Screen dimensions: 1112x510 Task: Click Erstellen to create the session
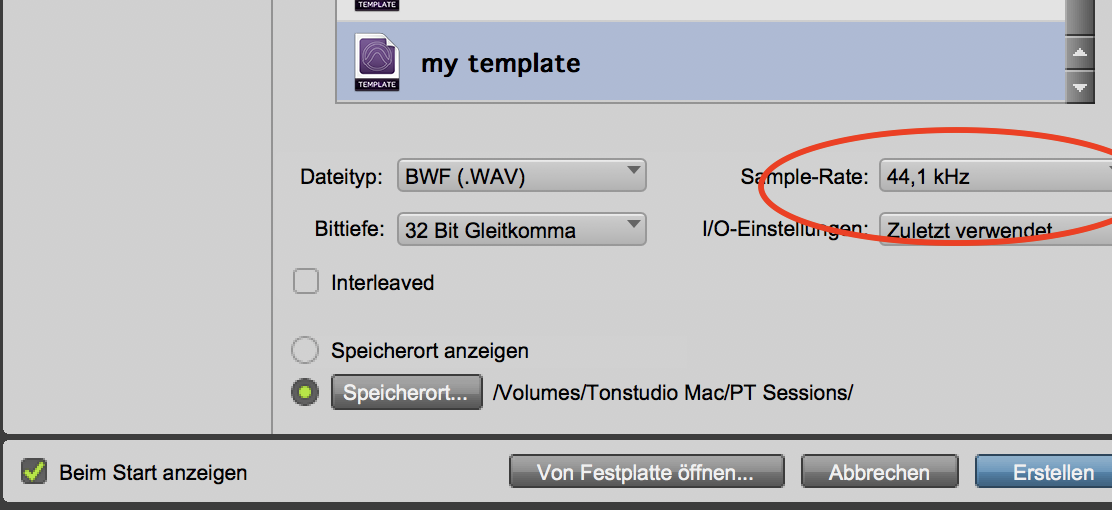[1045, 472]
